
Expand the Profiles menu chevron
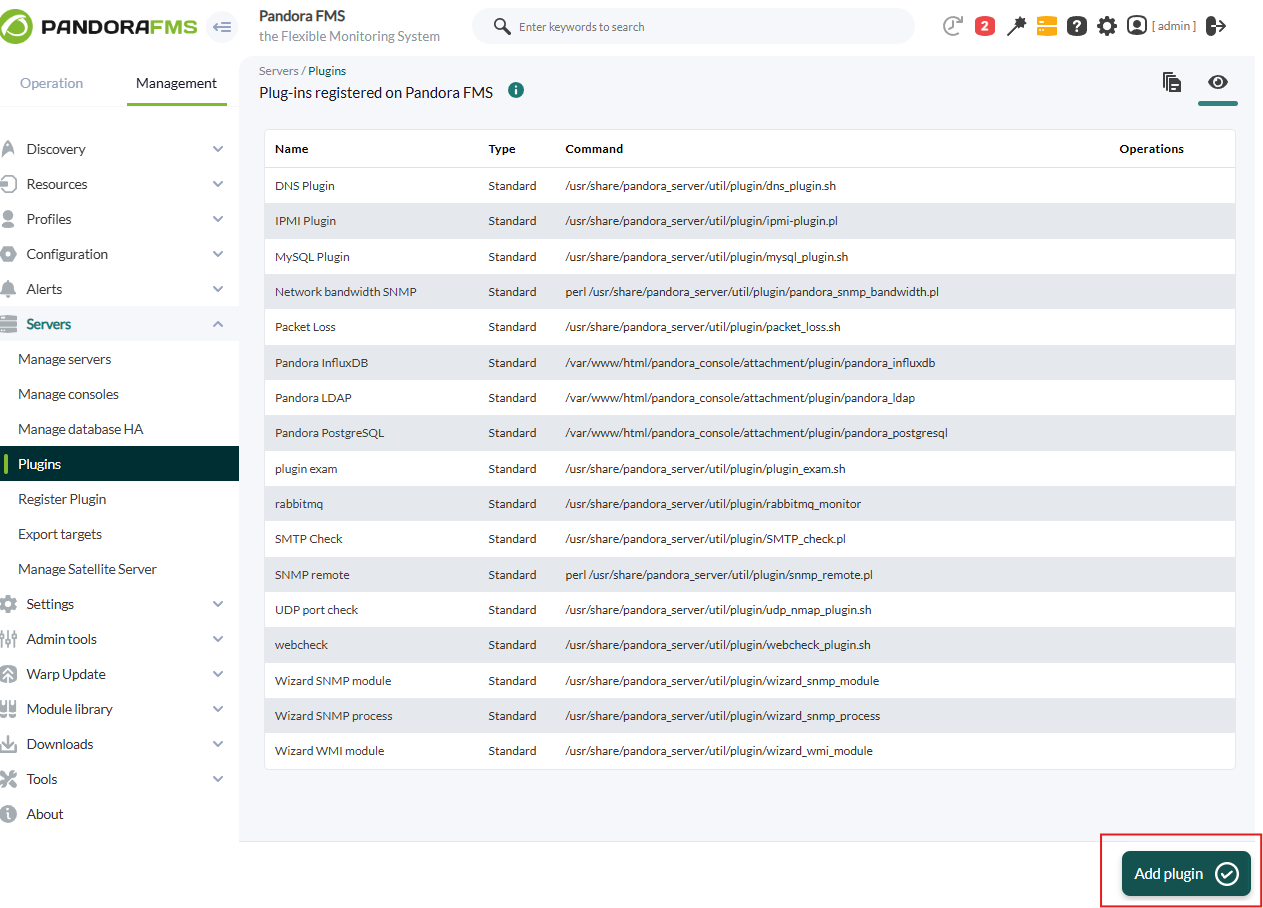point(218,219)
